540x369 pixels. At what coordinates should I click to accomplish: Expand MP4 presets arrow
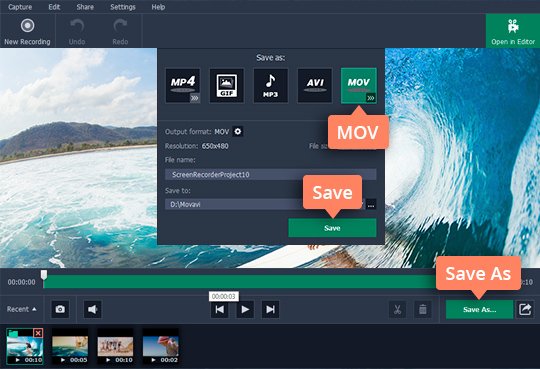(195, 98)
